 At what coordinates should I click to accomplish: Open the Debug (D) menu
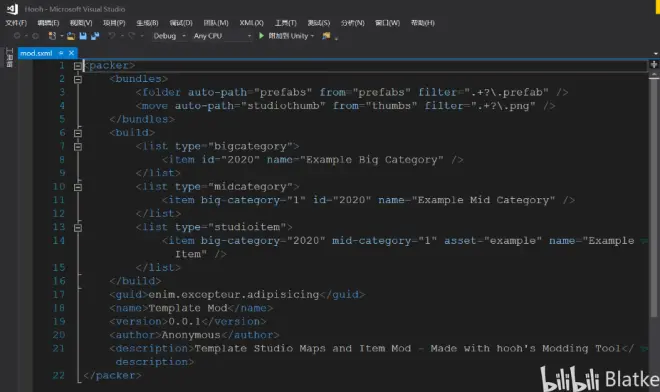pyautogui.click(x=181, y=23)
